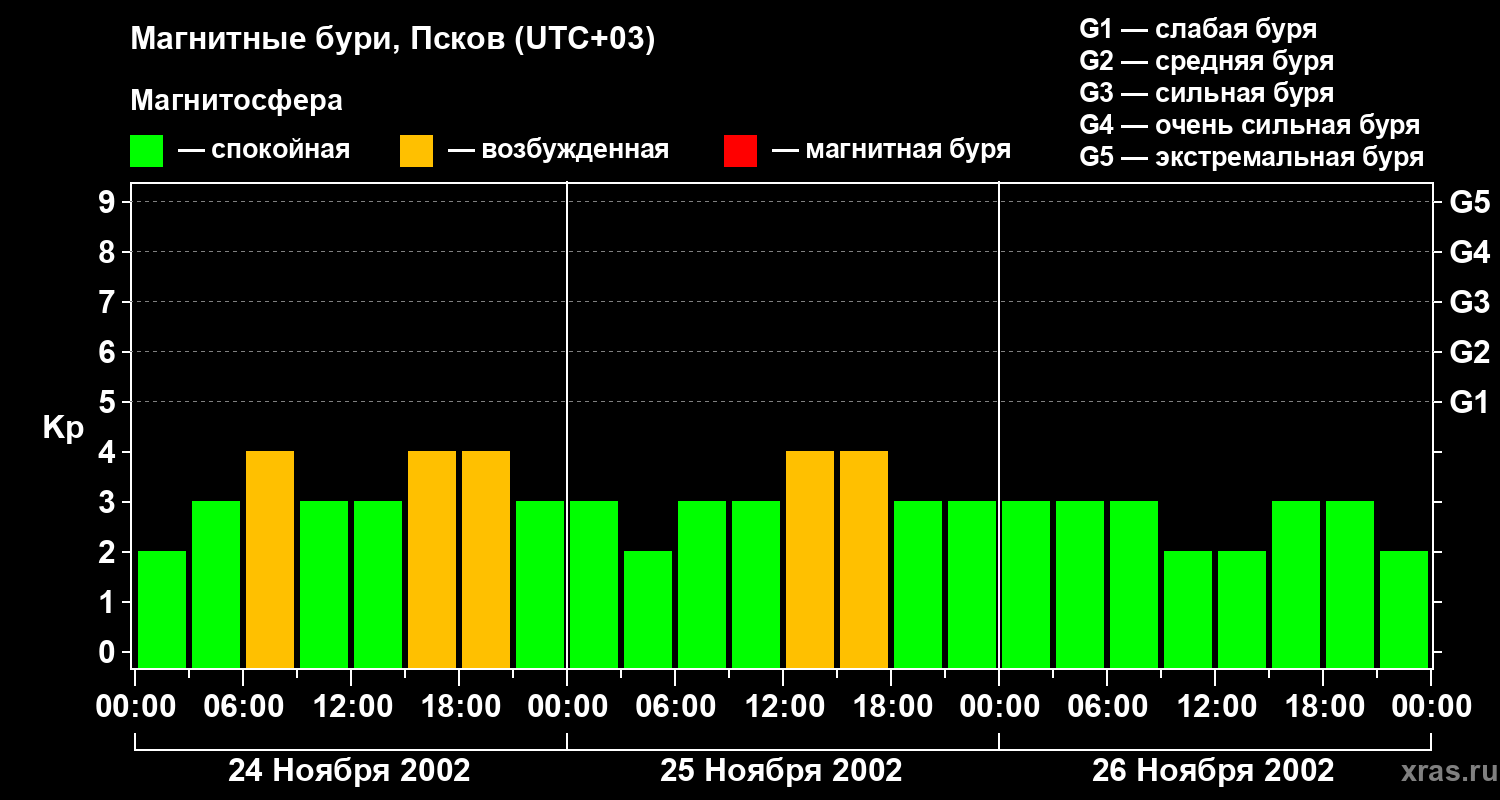Select the last orange bar on 25 November

tap(864, 559)
